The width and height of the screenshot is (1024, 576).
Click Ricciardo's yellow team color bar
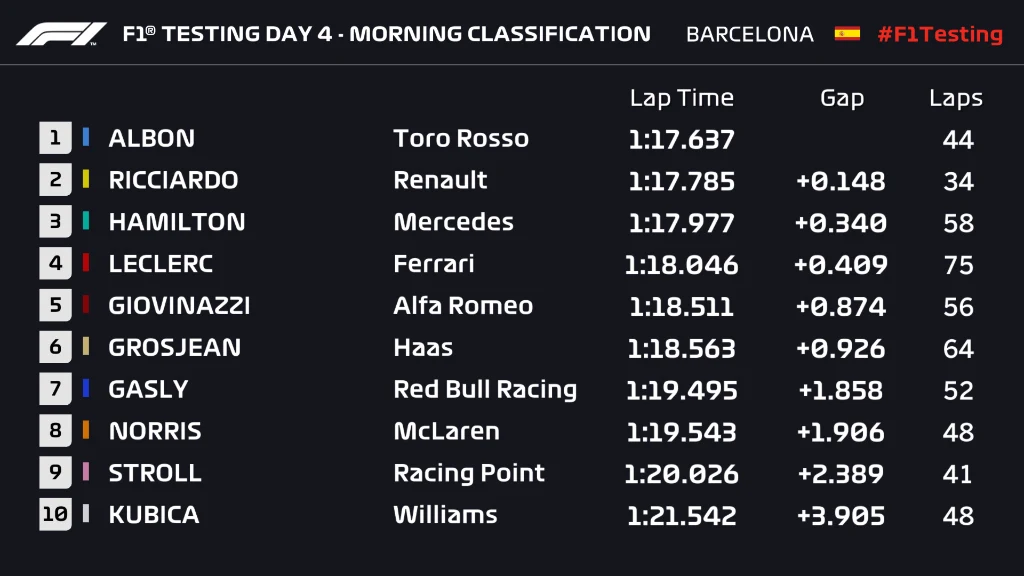click(87, 180)
